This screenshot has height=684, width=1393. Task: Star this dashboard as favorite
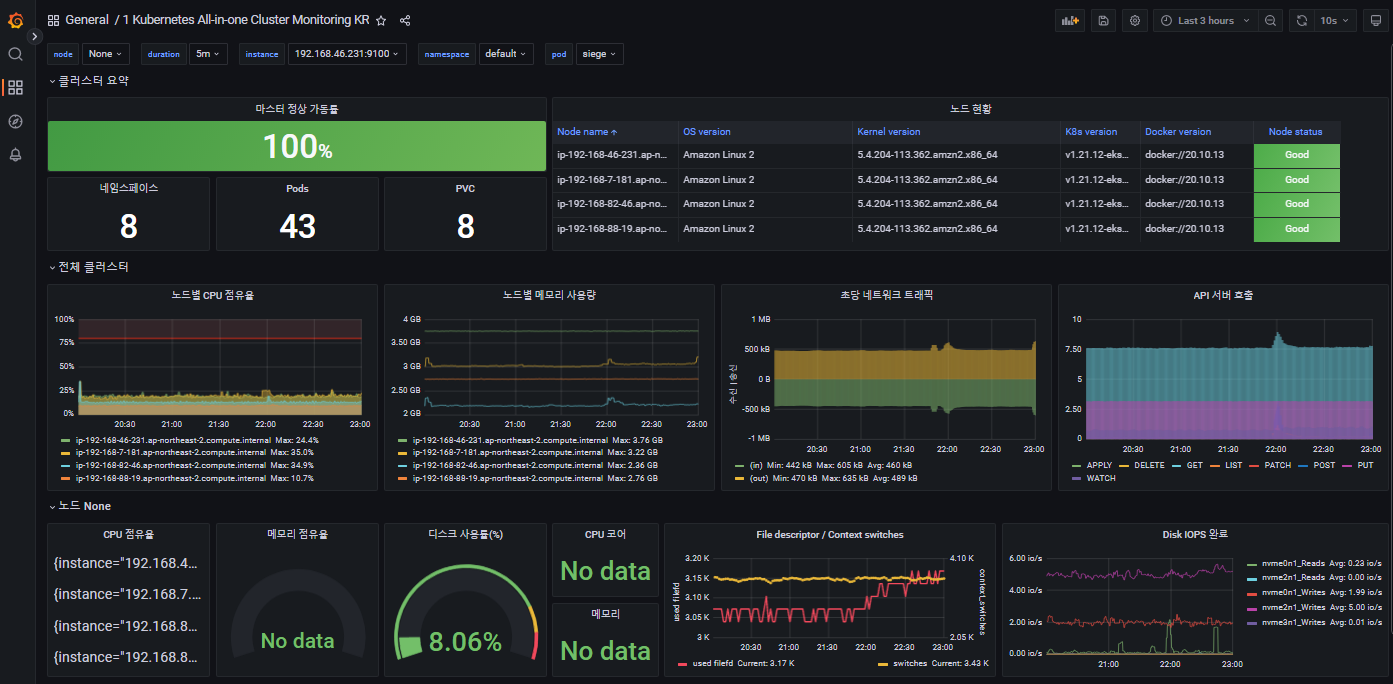coord(381,20)
